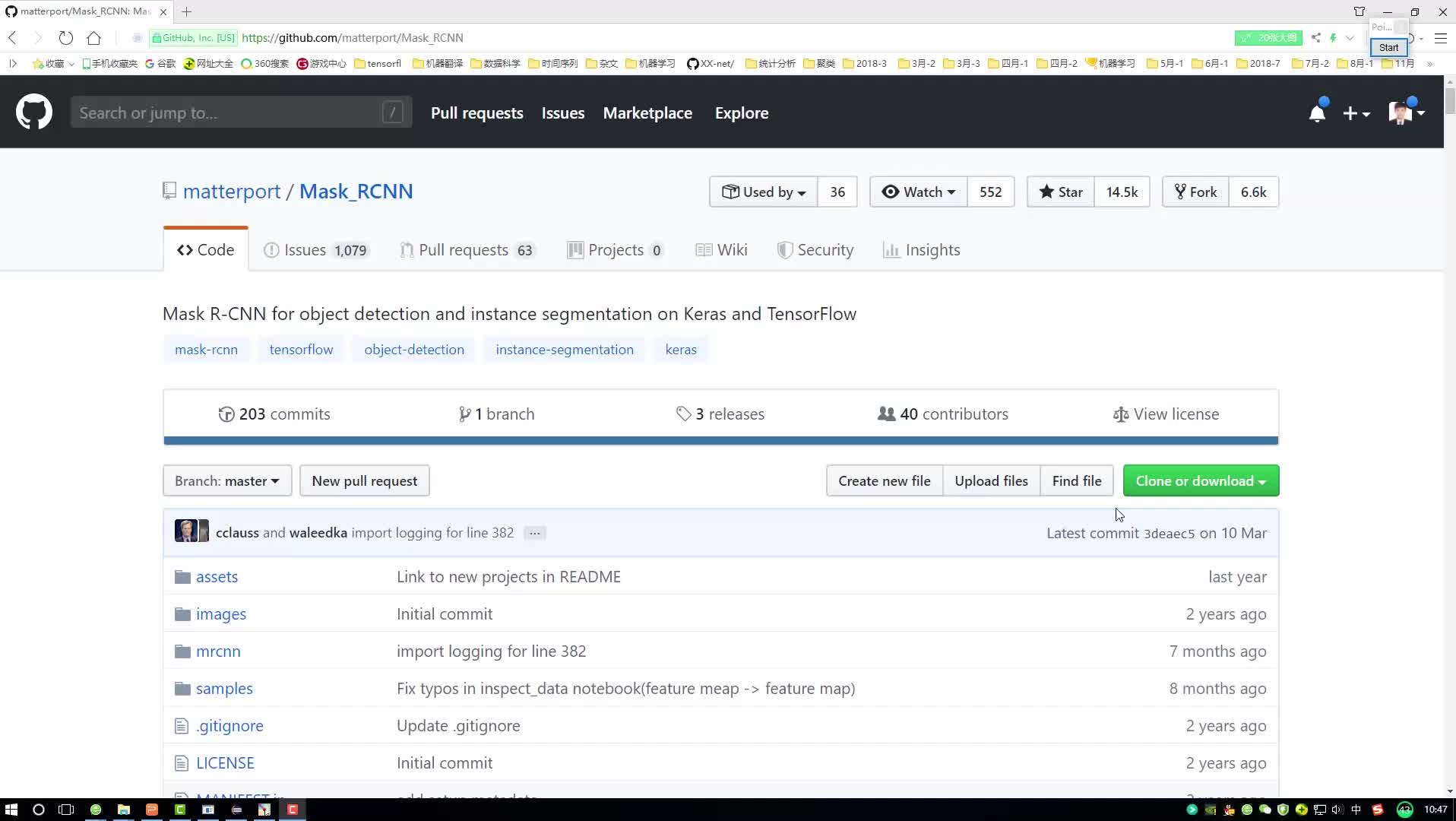Focus the Search or jump to field

point(241,113)
